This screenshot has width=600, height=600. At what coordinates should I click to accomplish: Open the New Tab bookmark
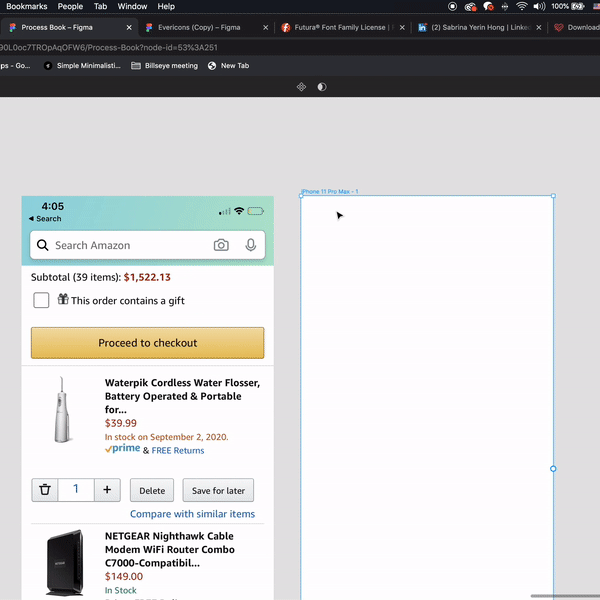228,66
